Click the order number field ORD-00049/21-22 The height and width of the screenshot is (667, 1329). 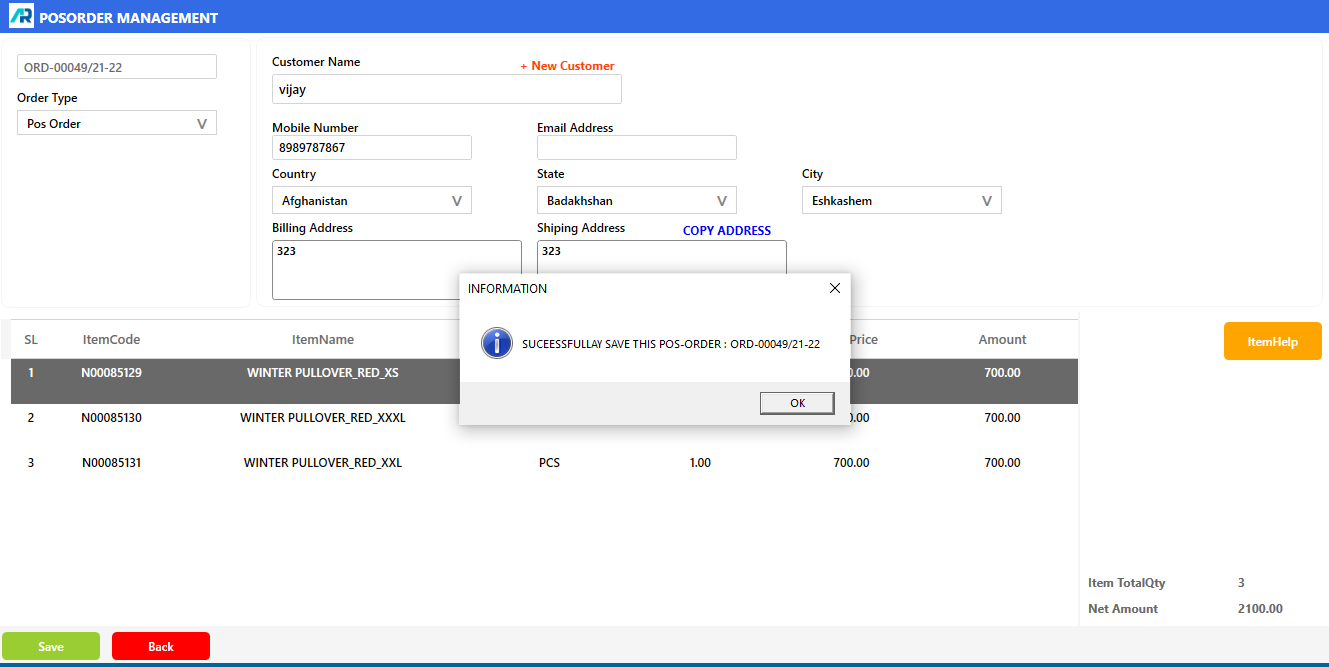pyautogui.click(x=117, y=67)
